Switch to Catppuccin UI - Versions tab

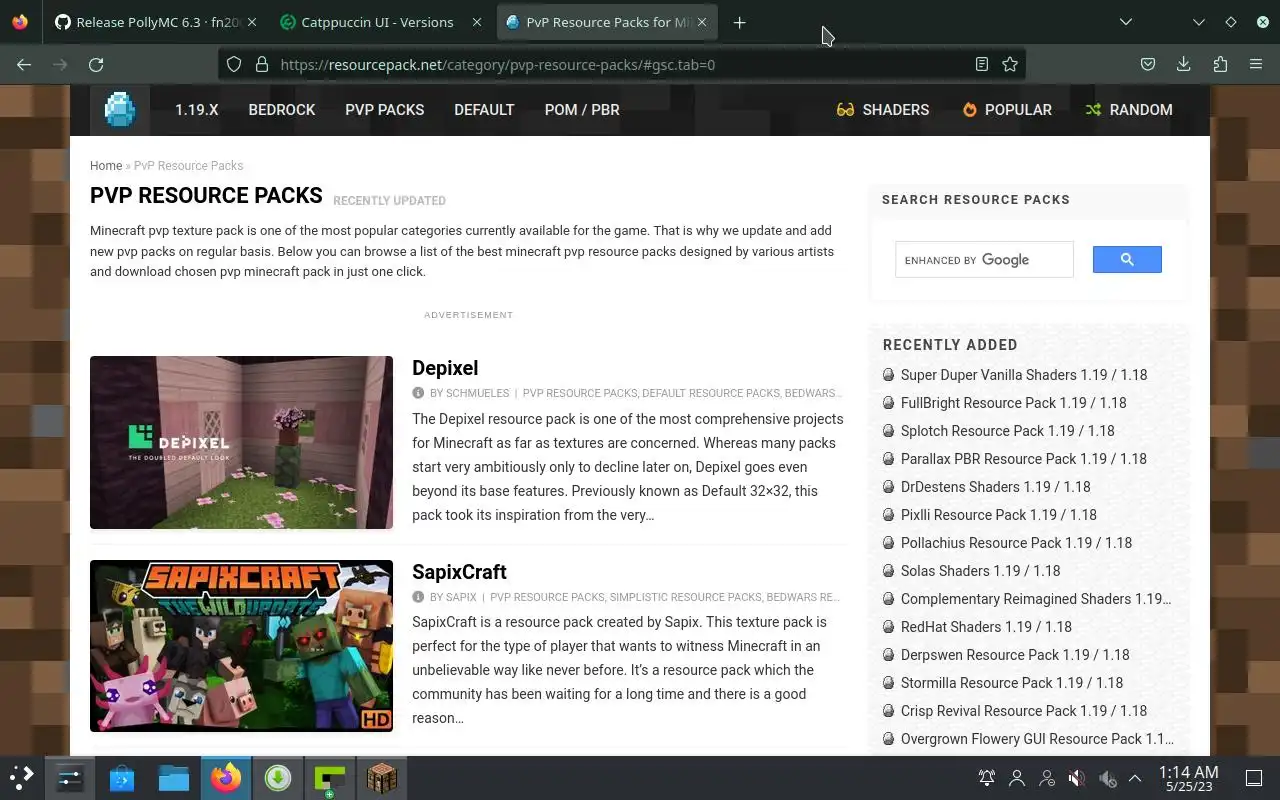click(378, 22)
